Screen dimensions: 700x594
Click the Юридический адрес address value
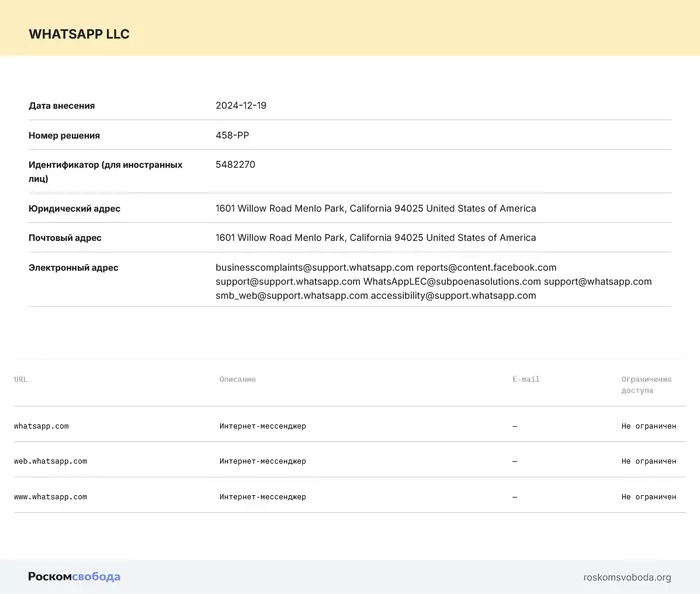coord(375,209)
